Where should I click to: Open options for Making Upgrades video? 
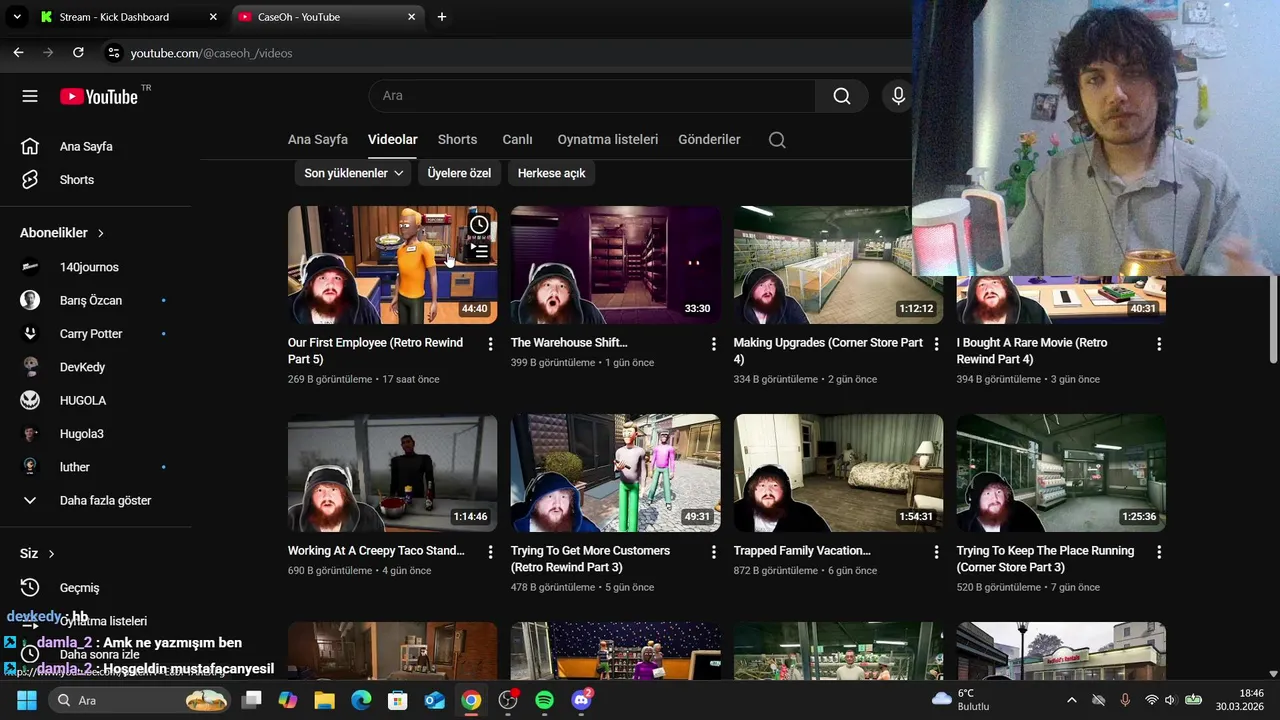tap(936, 344)
